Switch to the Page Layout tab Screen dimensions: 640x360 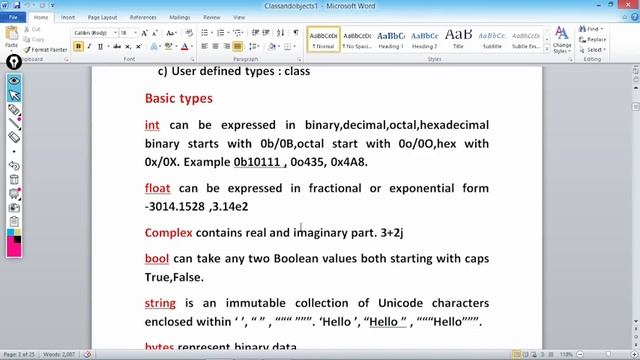102,18
